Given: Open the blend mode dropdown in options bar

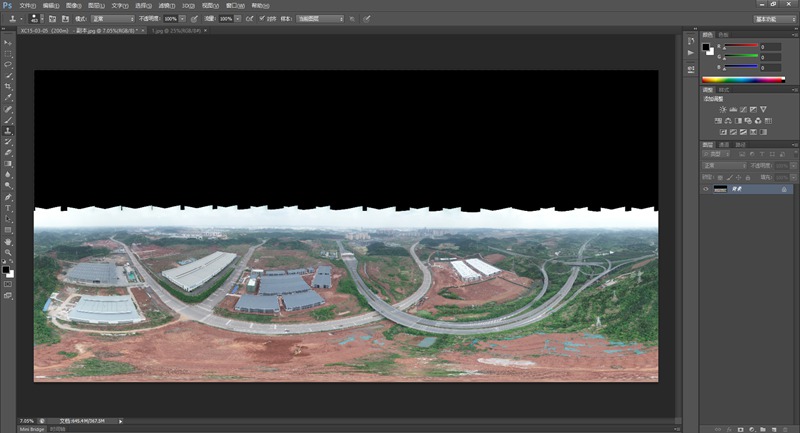Looking at the screenshot, I should point(112,18).
